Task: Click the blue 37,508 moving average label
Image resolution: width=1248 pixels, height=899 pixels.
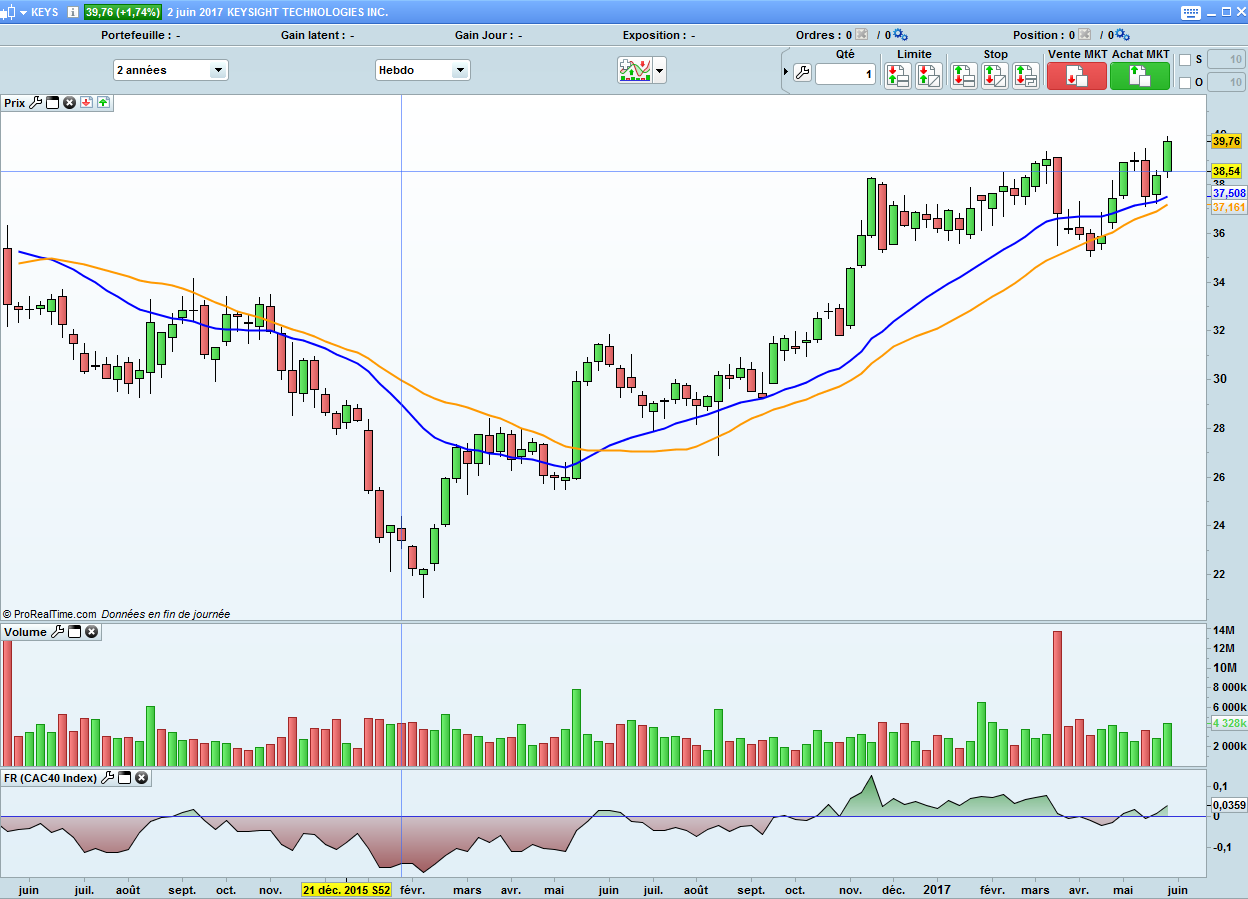Action: pyautogui.click(x=1229, y=193)
